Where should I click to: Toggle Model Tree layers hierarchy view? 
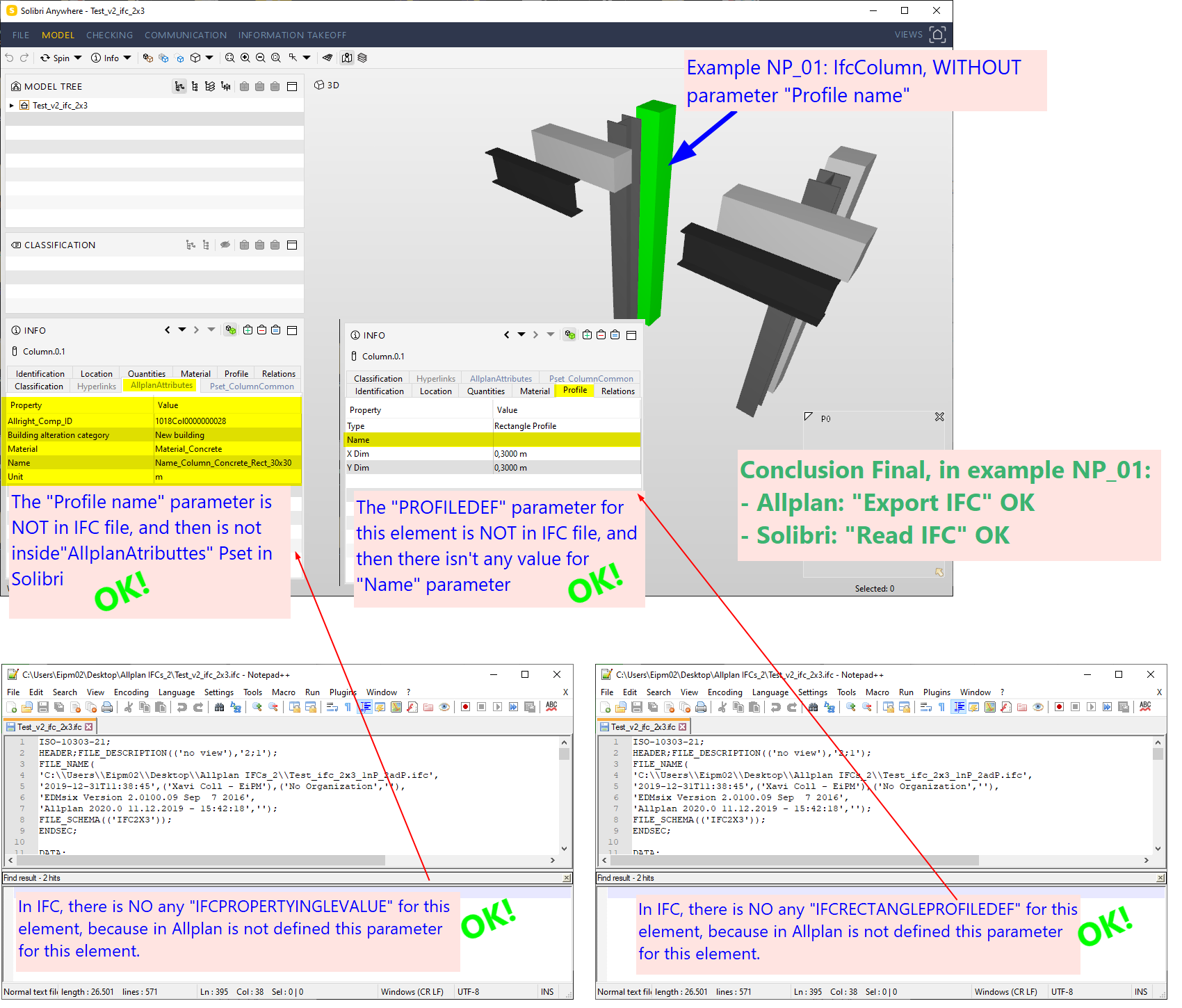click(x=210, y=86)
